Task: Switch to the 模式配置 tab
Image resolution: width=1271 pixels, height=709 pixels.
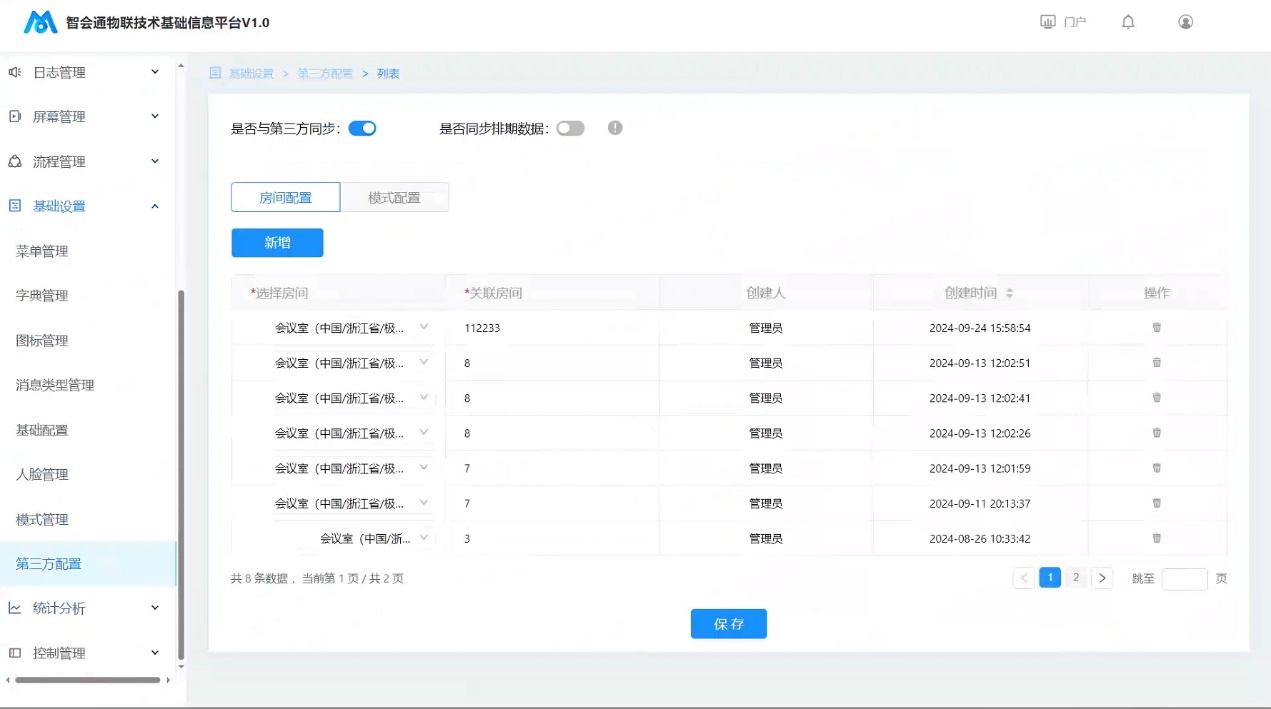Action: pyautogui.click(x=394, y=198)
